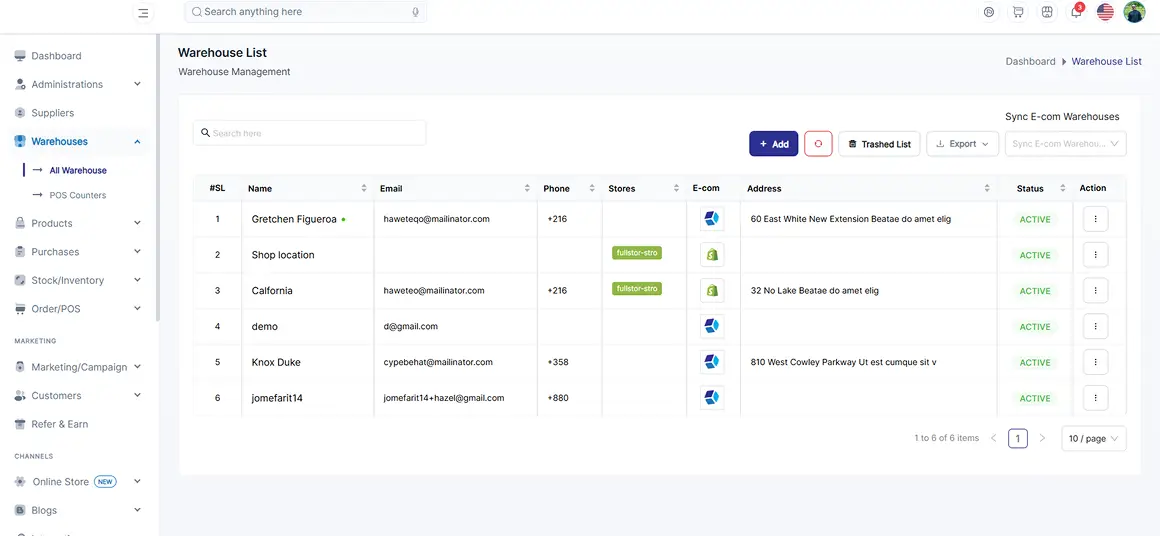Click ACTIVE status for Knox Duke

coord(1035,362)
